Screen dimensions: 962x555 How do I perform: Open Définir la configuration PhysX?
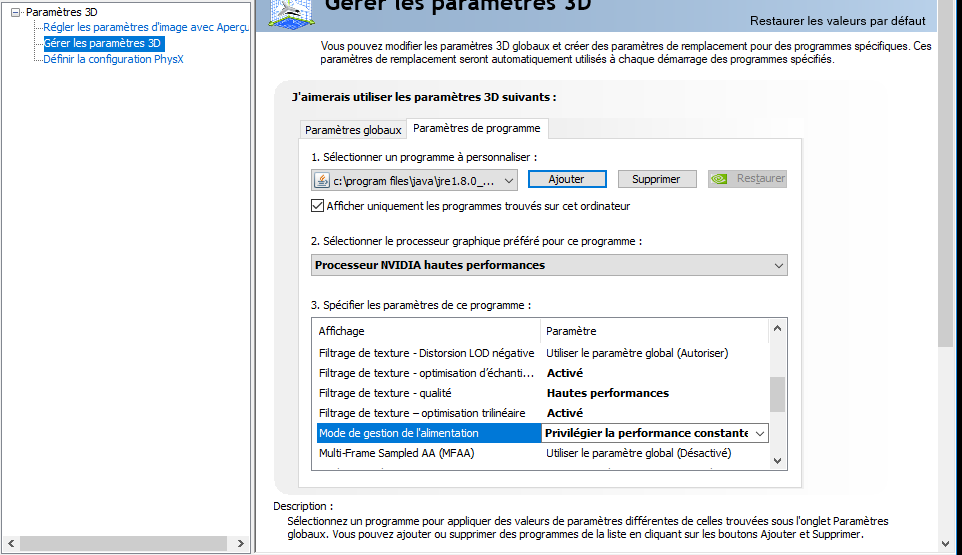click(x=113, y=59)
